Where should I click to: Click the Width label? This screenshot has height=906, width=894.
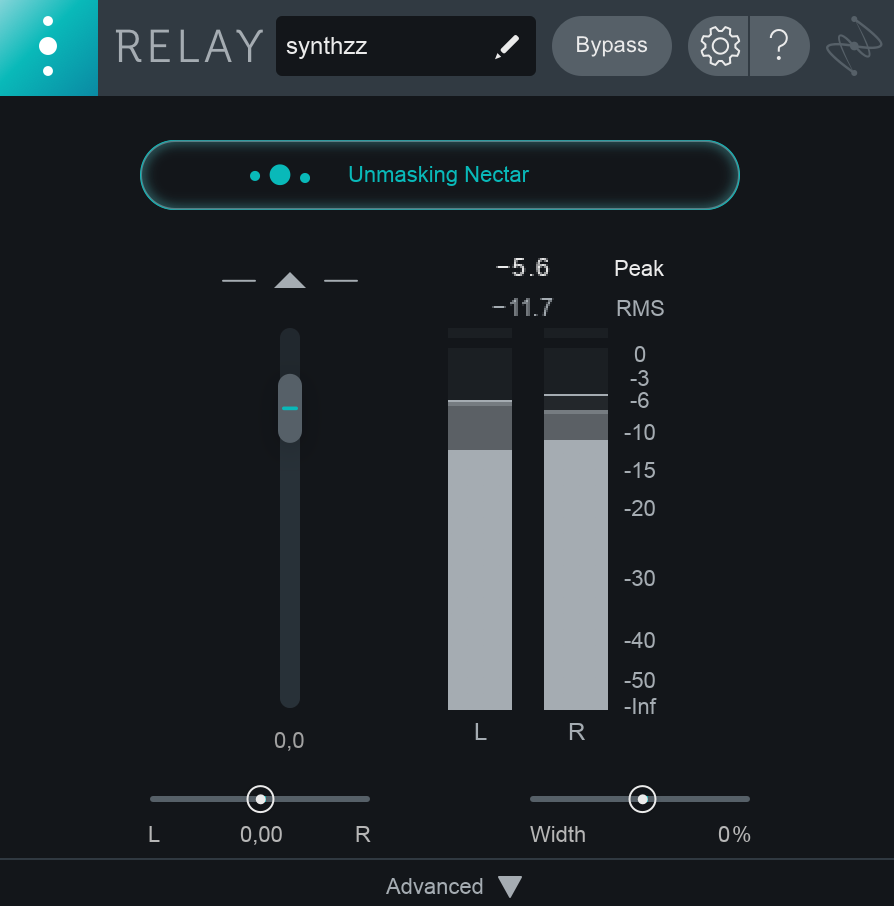[x=558, y=834]
